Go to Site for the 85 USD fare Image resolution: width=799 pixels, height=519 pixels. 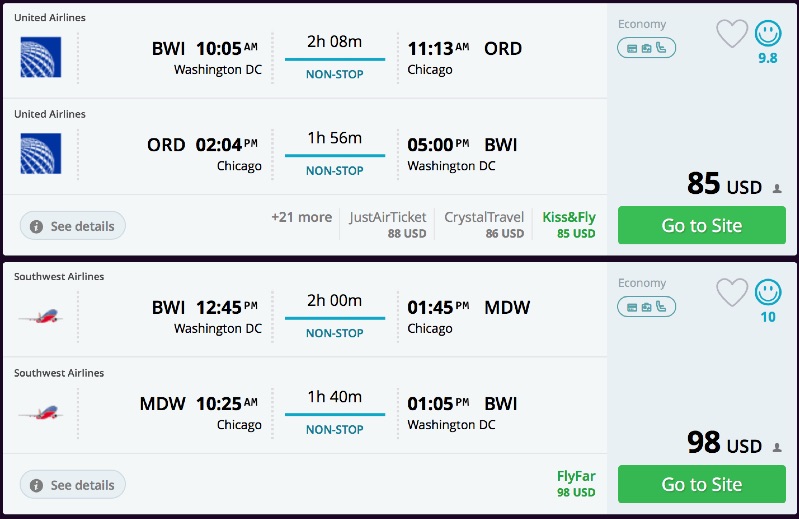click(701, 225)
